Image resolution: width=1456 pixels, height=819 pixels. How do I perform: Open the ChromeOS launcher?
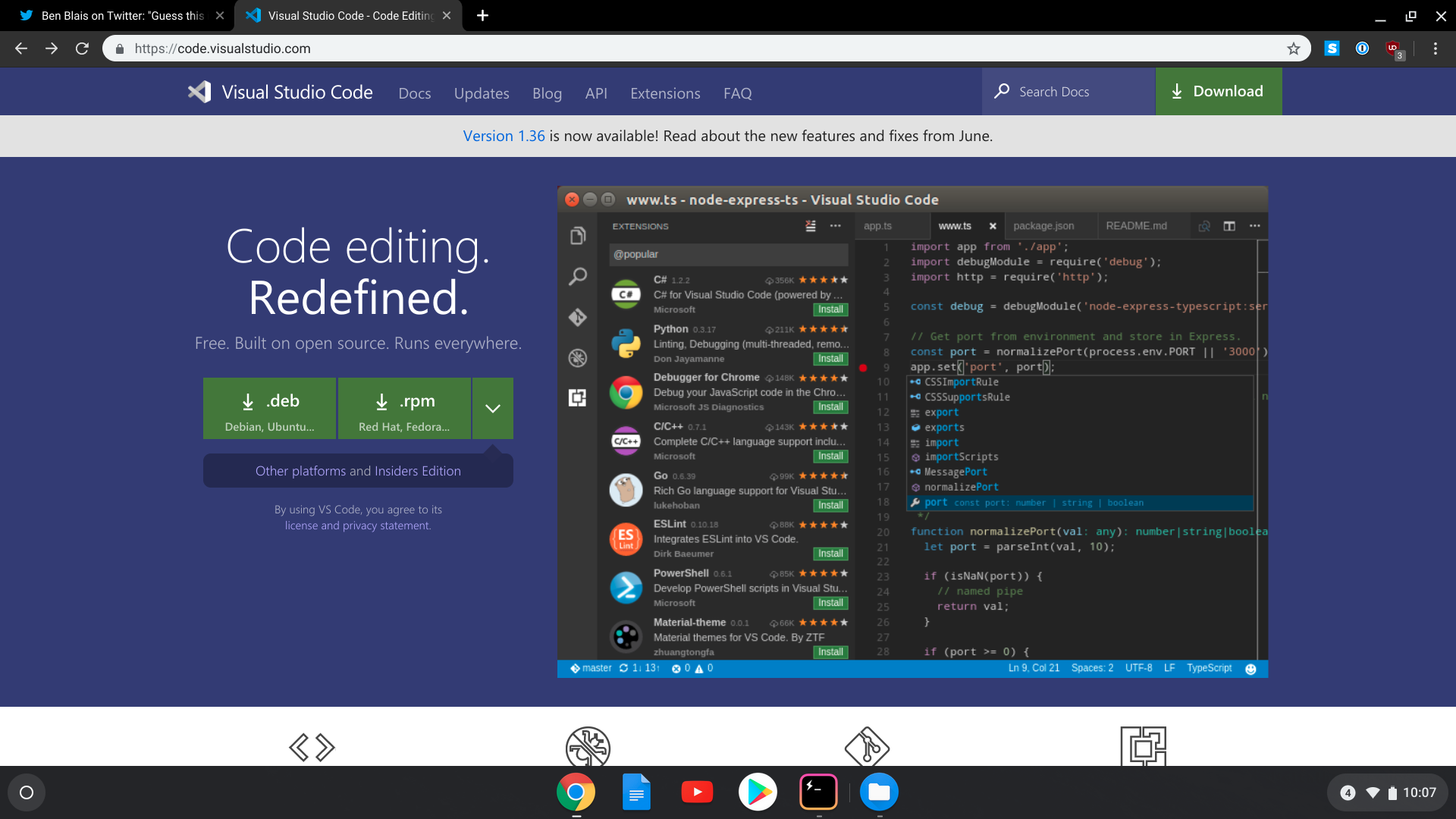pyautogui.click(x=27, y=792)
